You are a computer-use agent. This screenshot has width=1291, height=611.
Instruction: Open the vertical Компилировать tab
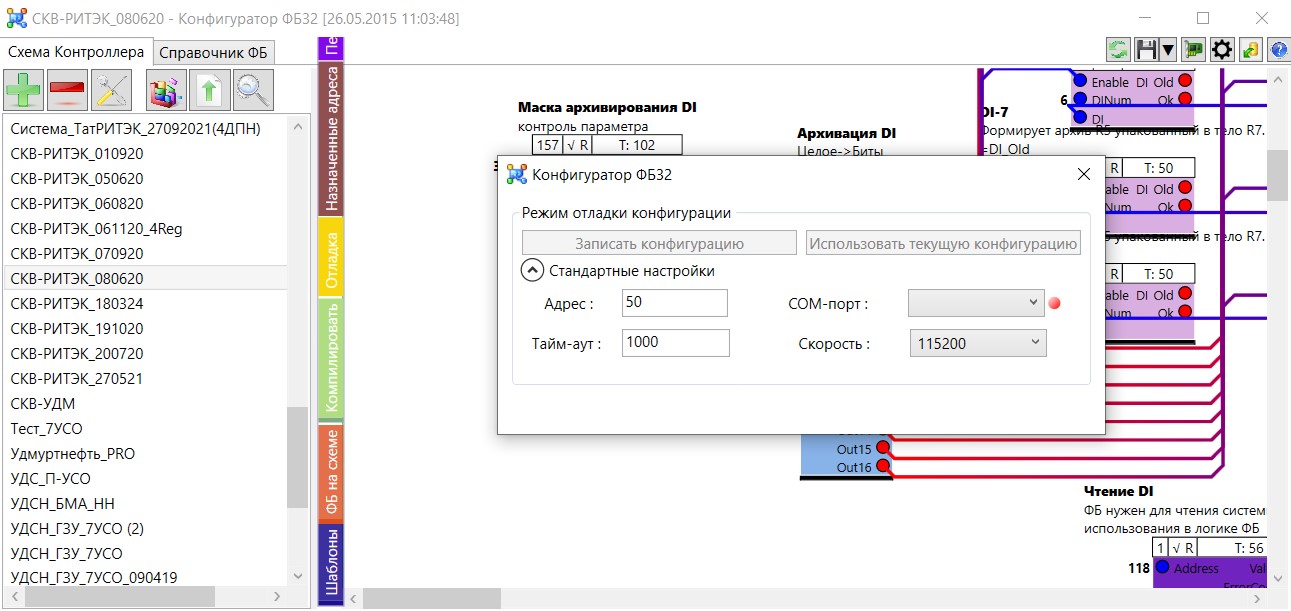coord(331,357)
